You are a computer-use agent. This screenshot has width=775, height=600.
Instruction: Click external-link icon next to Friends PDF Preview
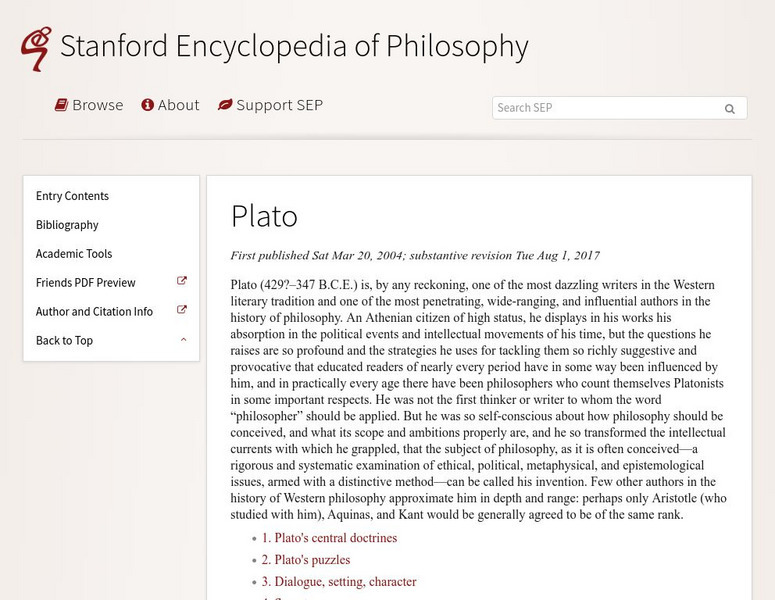pyautogui.click(x=182, y=281)
